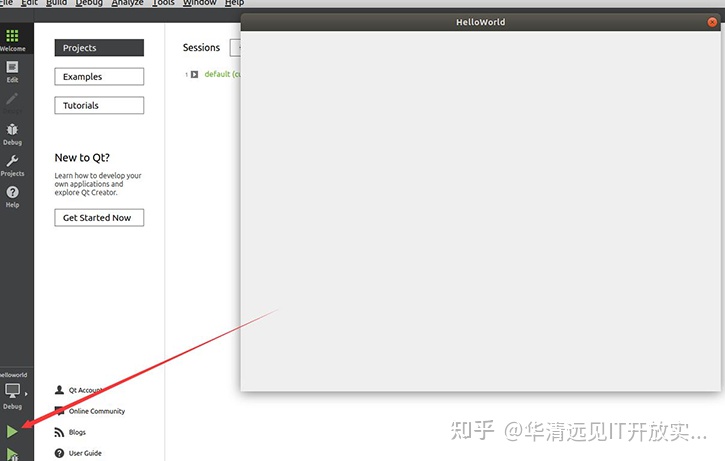Click the Blogs RSS feed icon
The width and height of the screenshot is (725, 461).
coord(59,432)
